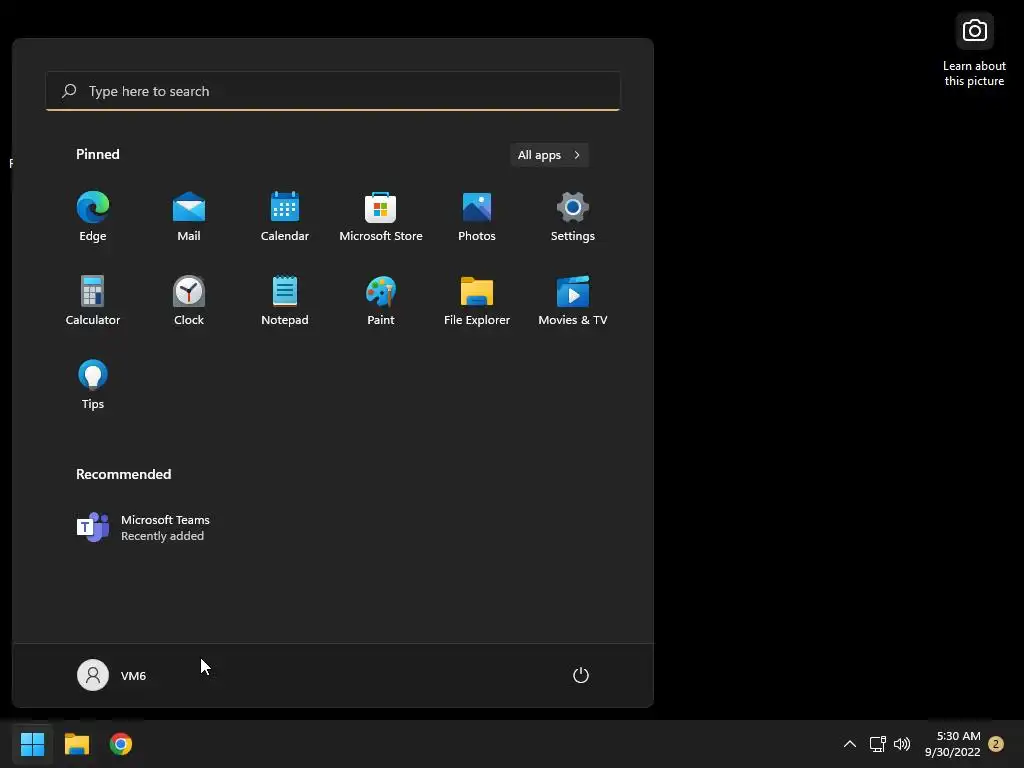This screenshot has width=1024, height=768.
Task: Launch Movies & TV
Action: pyautogui.click(x=573, y=301)
